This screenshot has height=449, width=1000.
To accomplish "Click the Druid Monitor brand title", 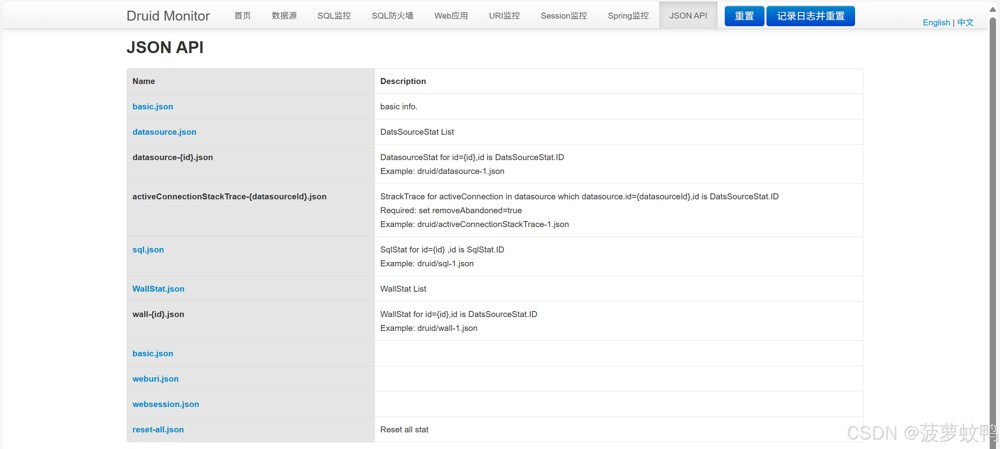I will (x=168, y=16).
